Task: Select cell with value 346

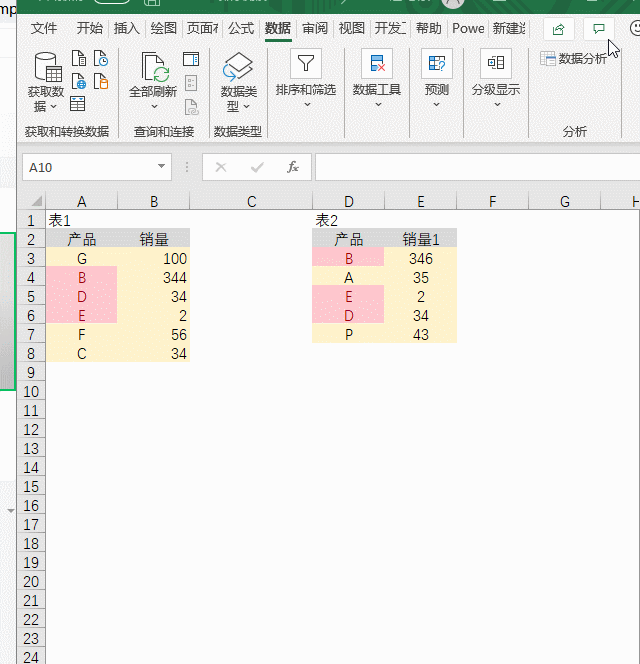Action: click(x=421, y=258)
